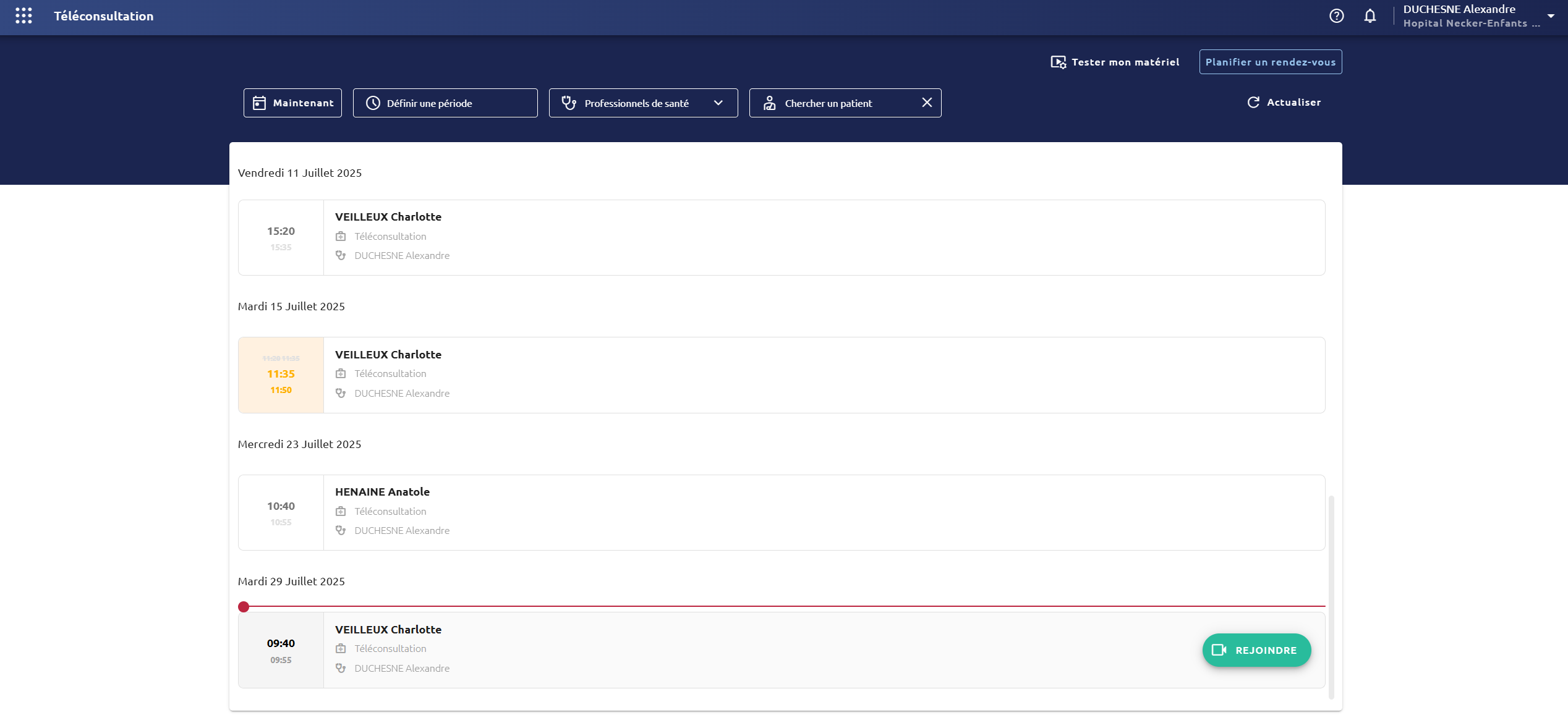Image resolution: width=1568 pixels, height=715 pixels.
Task: Click the calendar icon in Maintenant button
Action: (260, 103)
